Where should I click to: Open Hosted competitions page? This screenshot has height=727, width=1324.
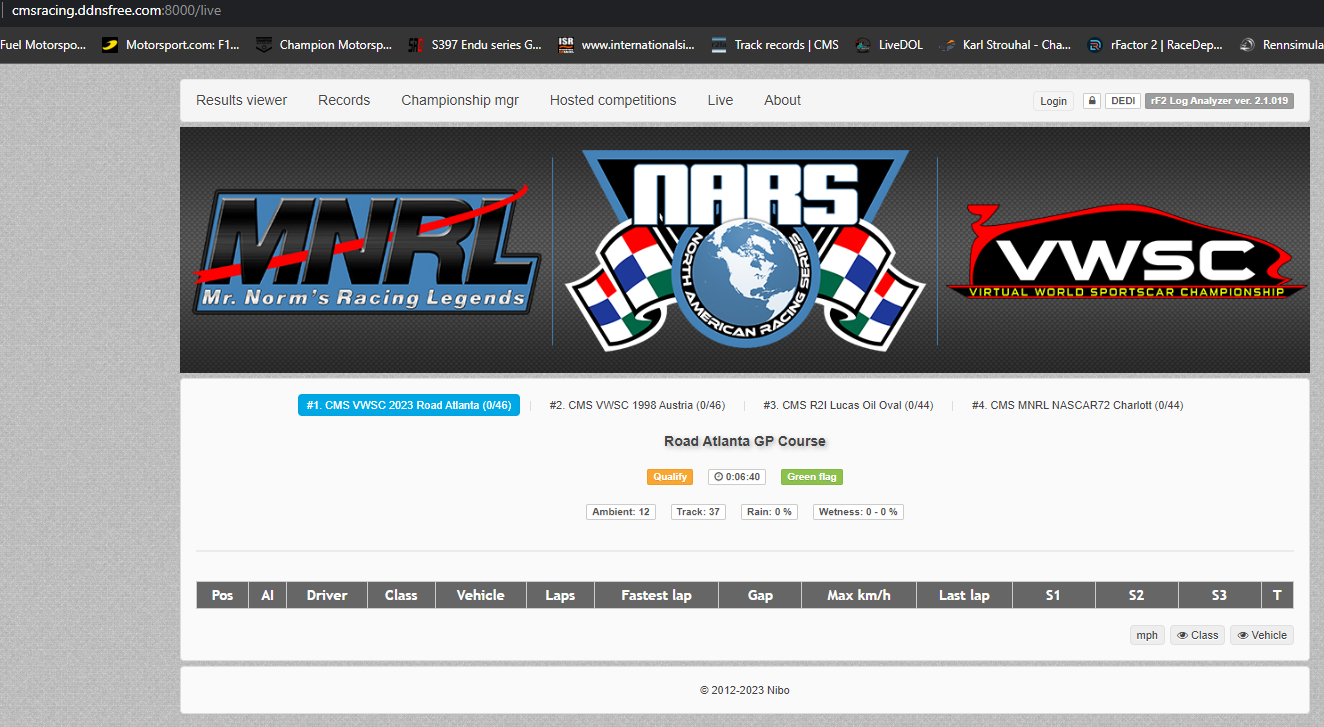(613, 100)
